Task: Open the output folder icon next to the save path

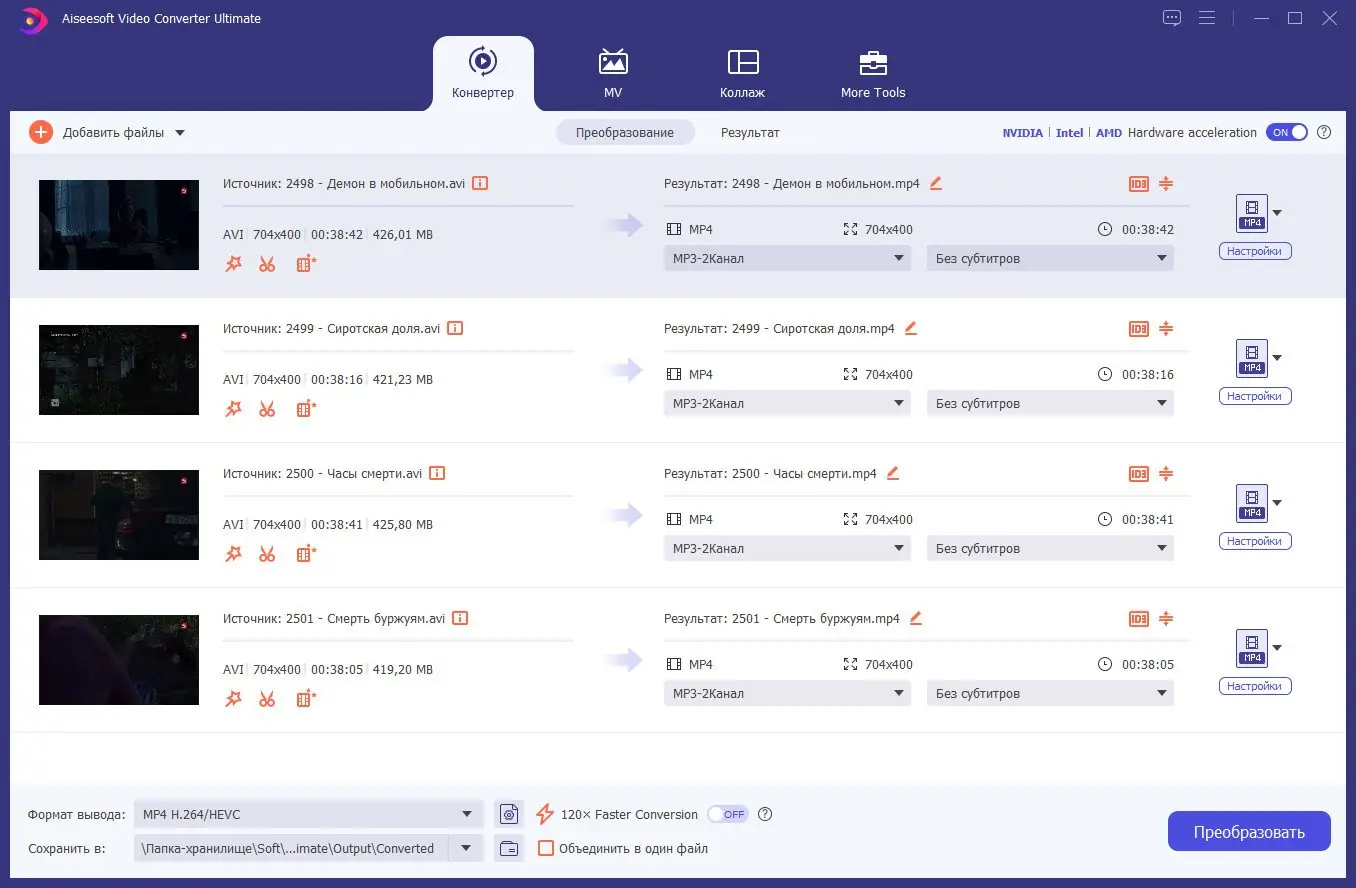Action: [509, 848]
